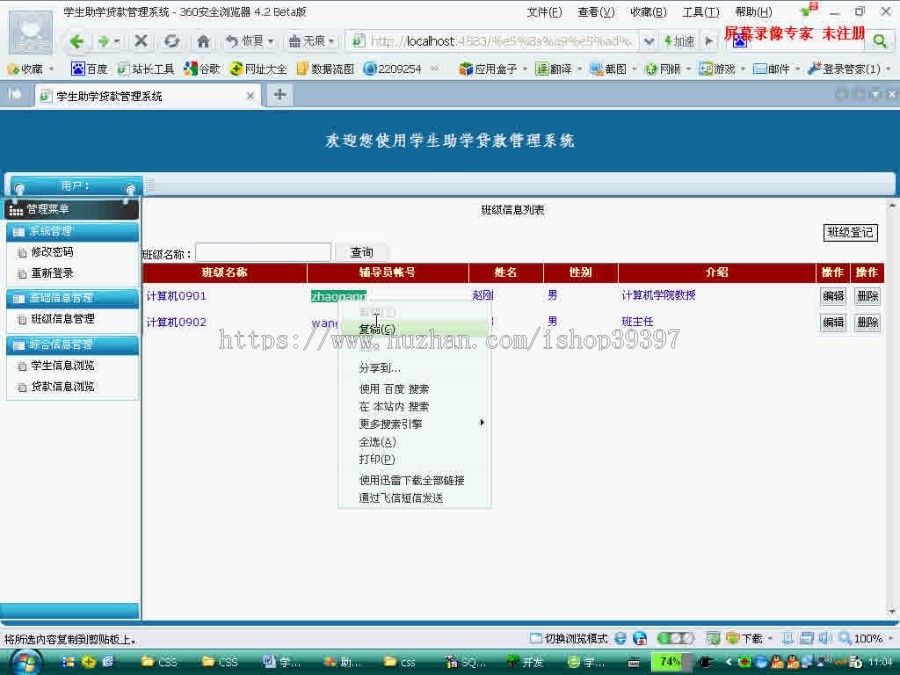Open the 游戏 games dropdown
900x675 pixels.
tap(722, 69)
